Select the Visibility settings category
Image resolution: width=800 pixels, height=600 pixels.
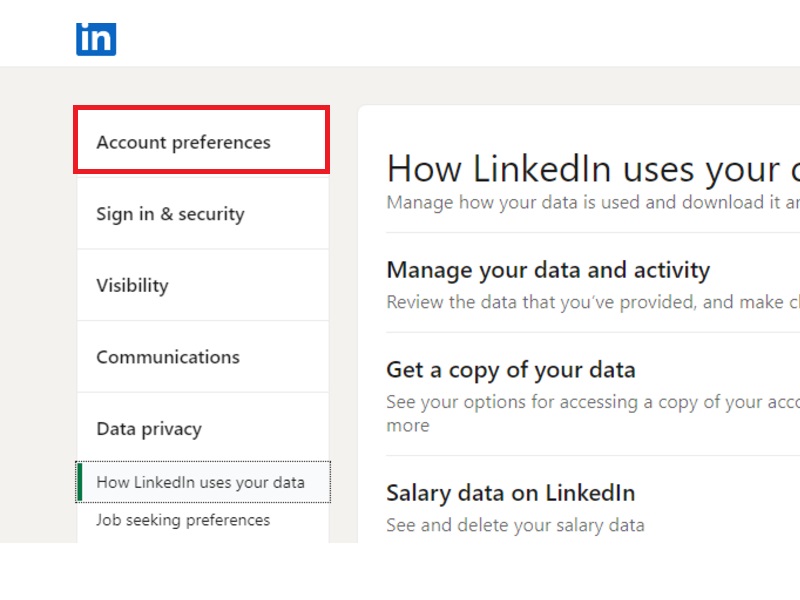(132, 285)
